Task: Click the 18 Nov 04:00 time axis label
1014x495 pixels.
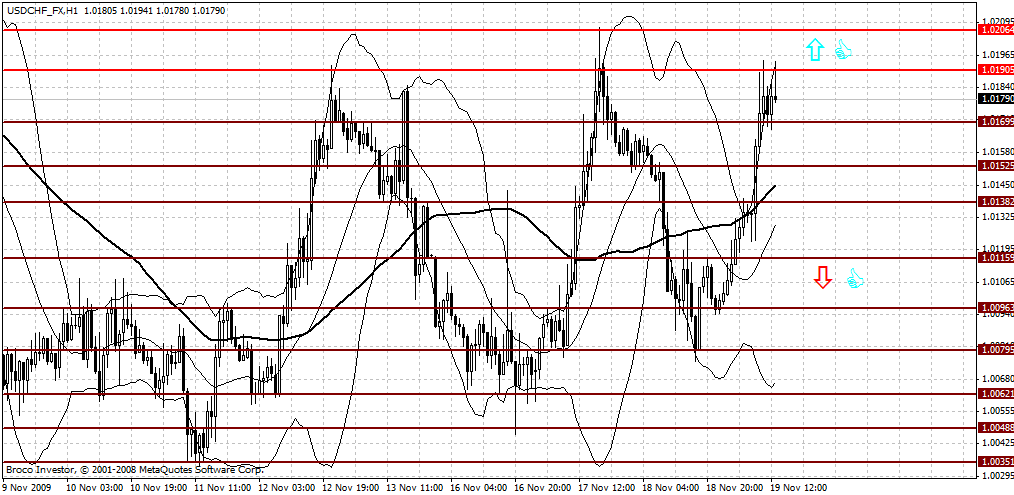Action: click(x=670, y=487)
